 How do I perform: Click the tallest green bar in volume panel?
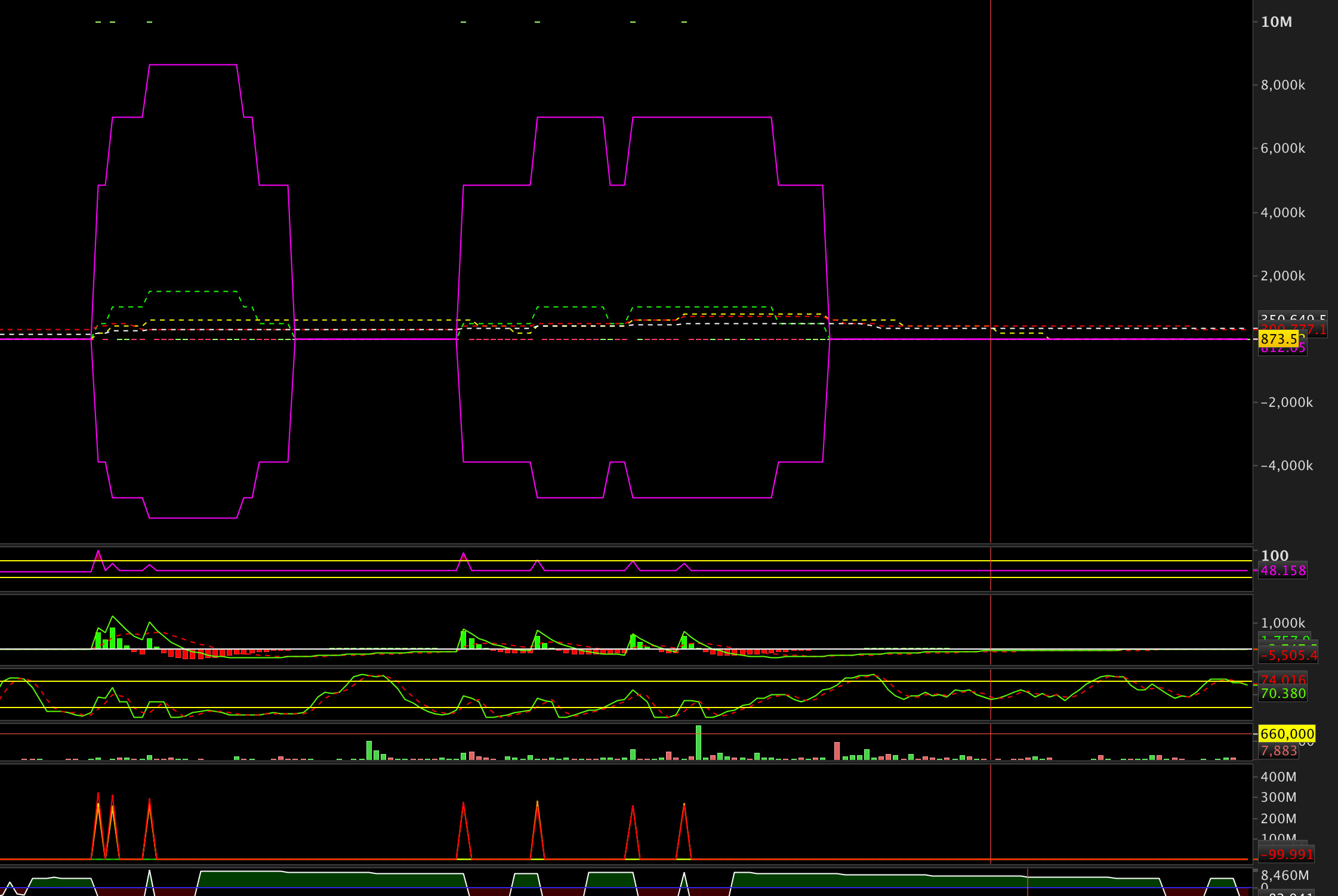698,742
